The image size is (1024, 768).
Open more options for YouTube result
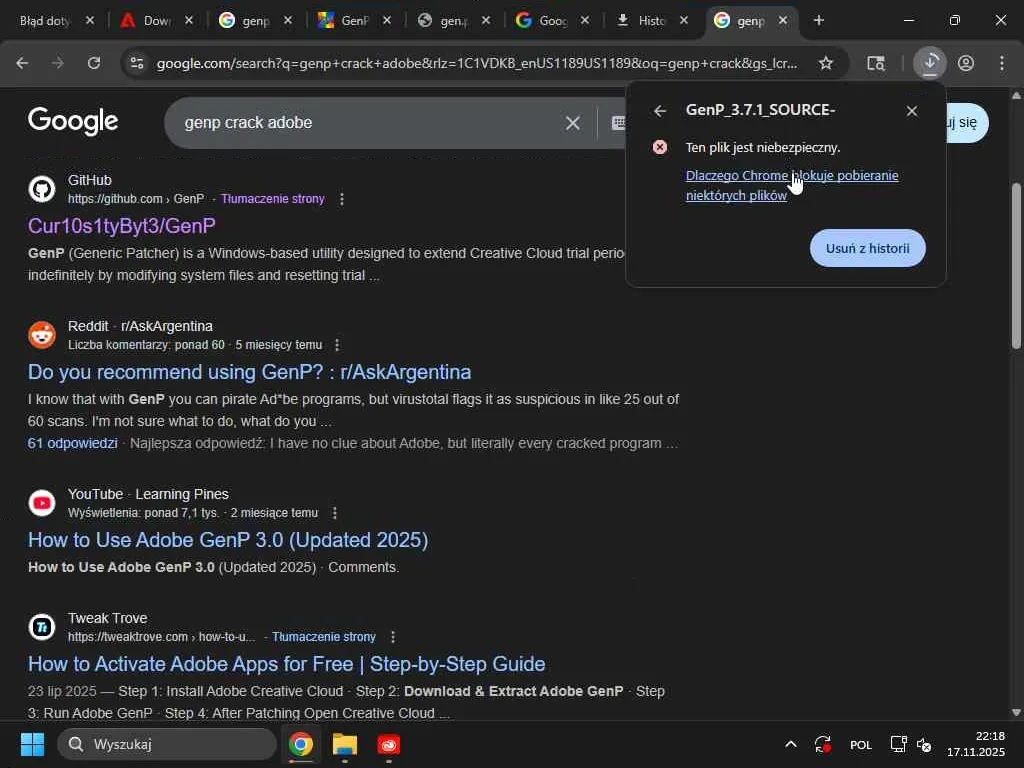334,513
